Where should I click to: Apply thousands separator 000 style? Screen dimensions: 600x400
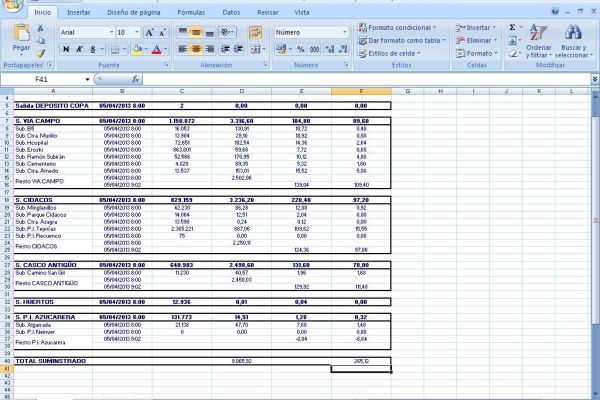[315, 49]
